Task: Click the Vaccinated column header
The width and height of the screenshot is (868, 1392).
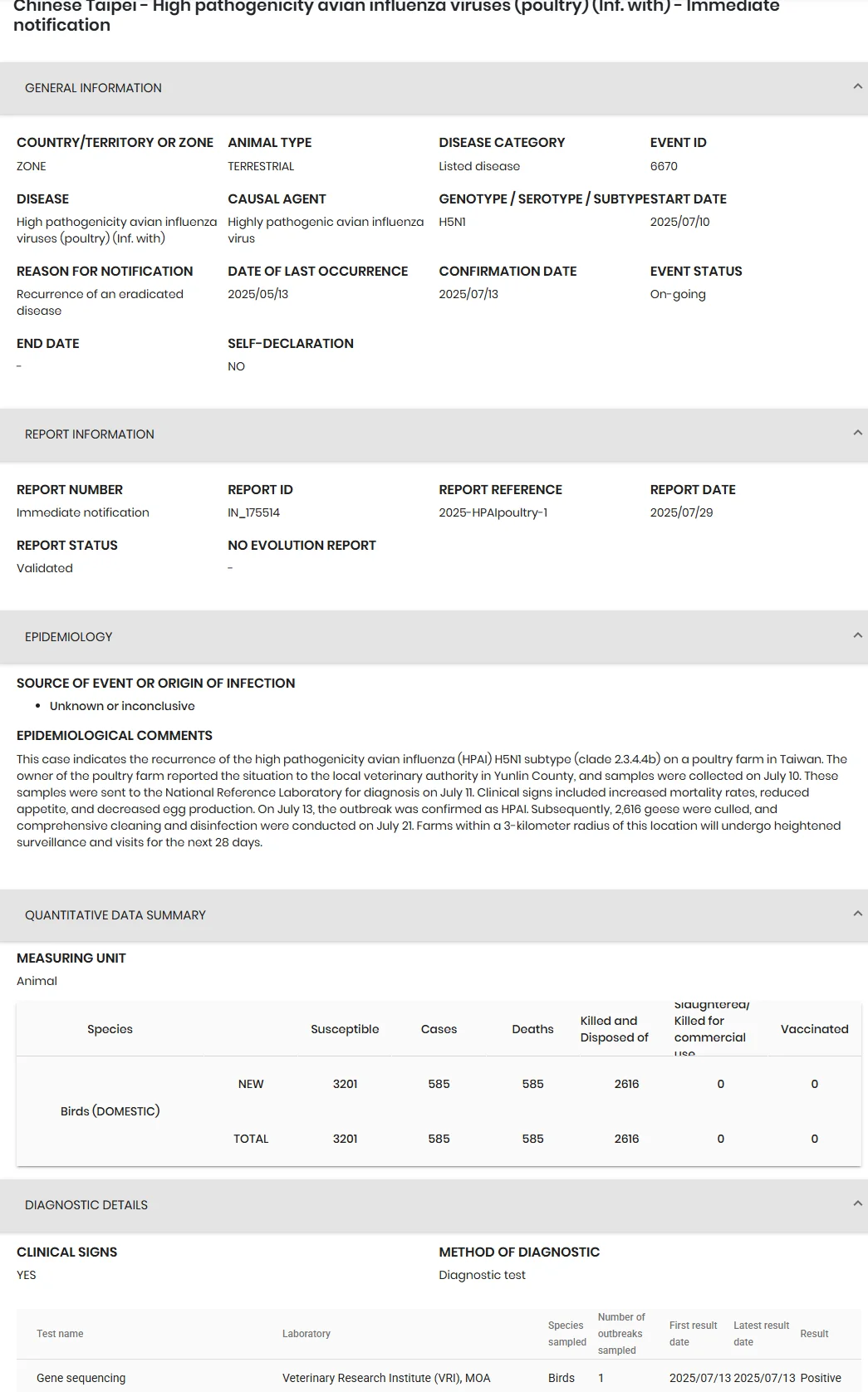Action: click(x=814, y=1029)
